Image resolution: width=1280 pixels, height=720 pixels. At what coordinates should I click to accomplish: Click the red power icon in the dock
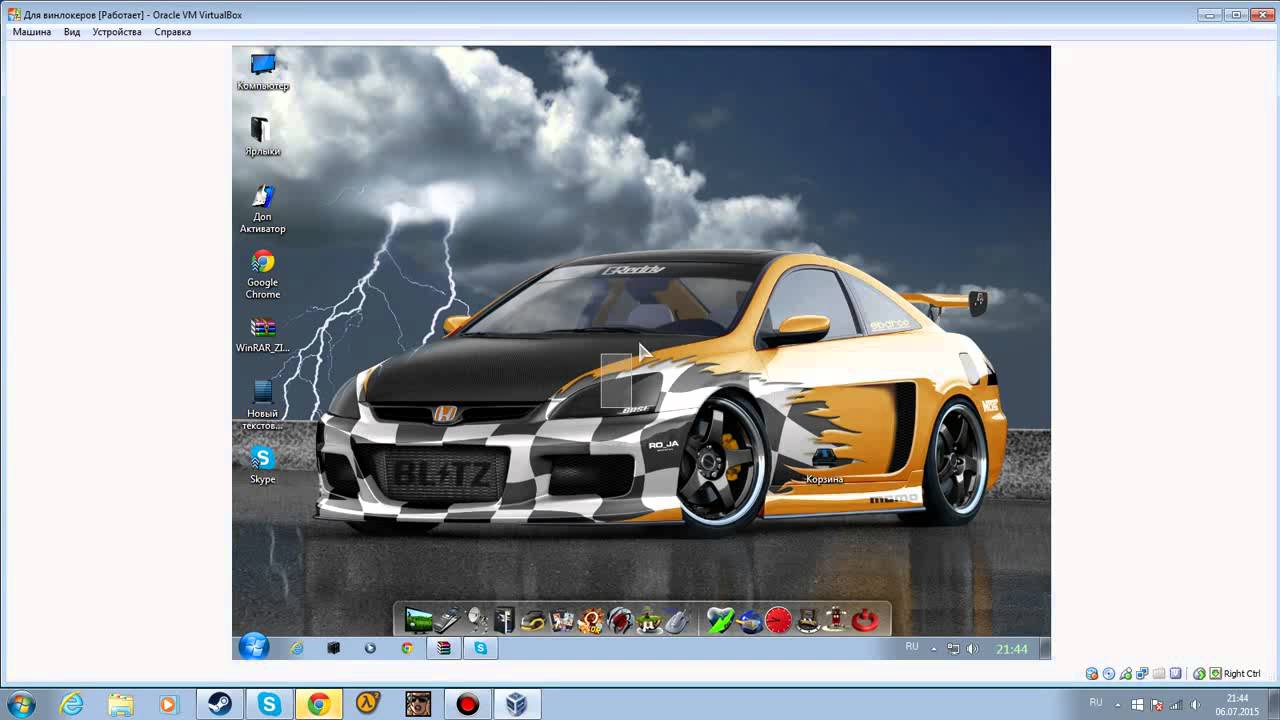[865, 620]
